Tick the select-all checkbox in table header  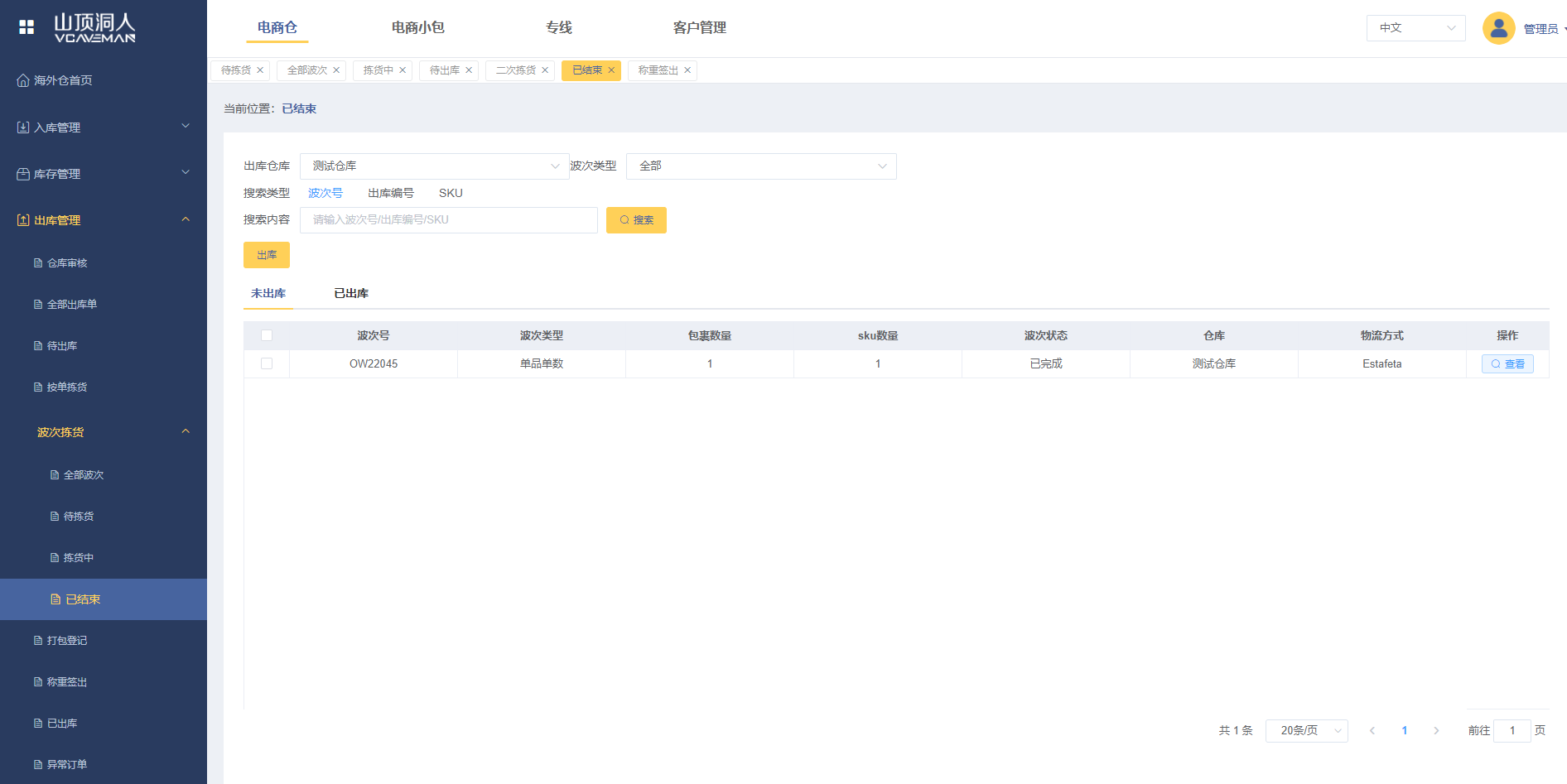click(267, 335)
